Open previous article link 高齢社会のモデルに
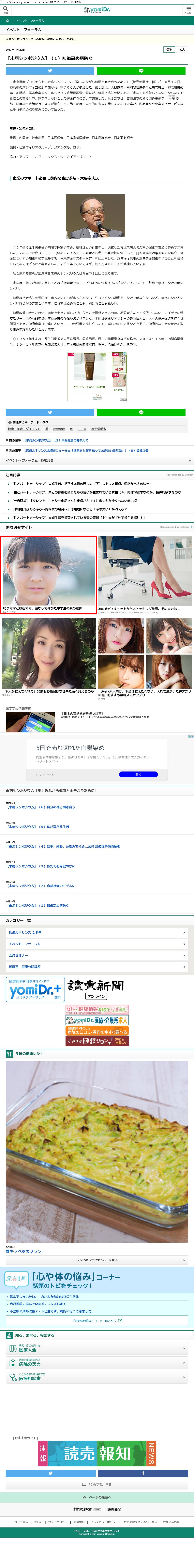This screenshot has height=1568, width=194. tap(56, 440)
